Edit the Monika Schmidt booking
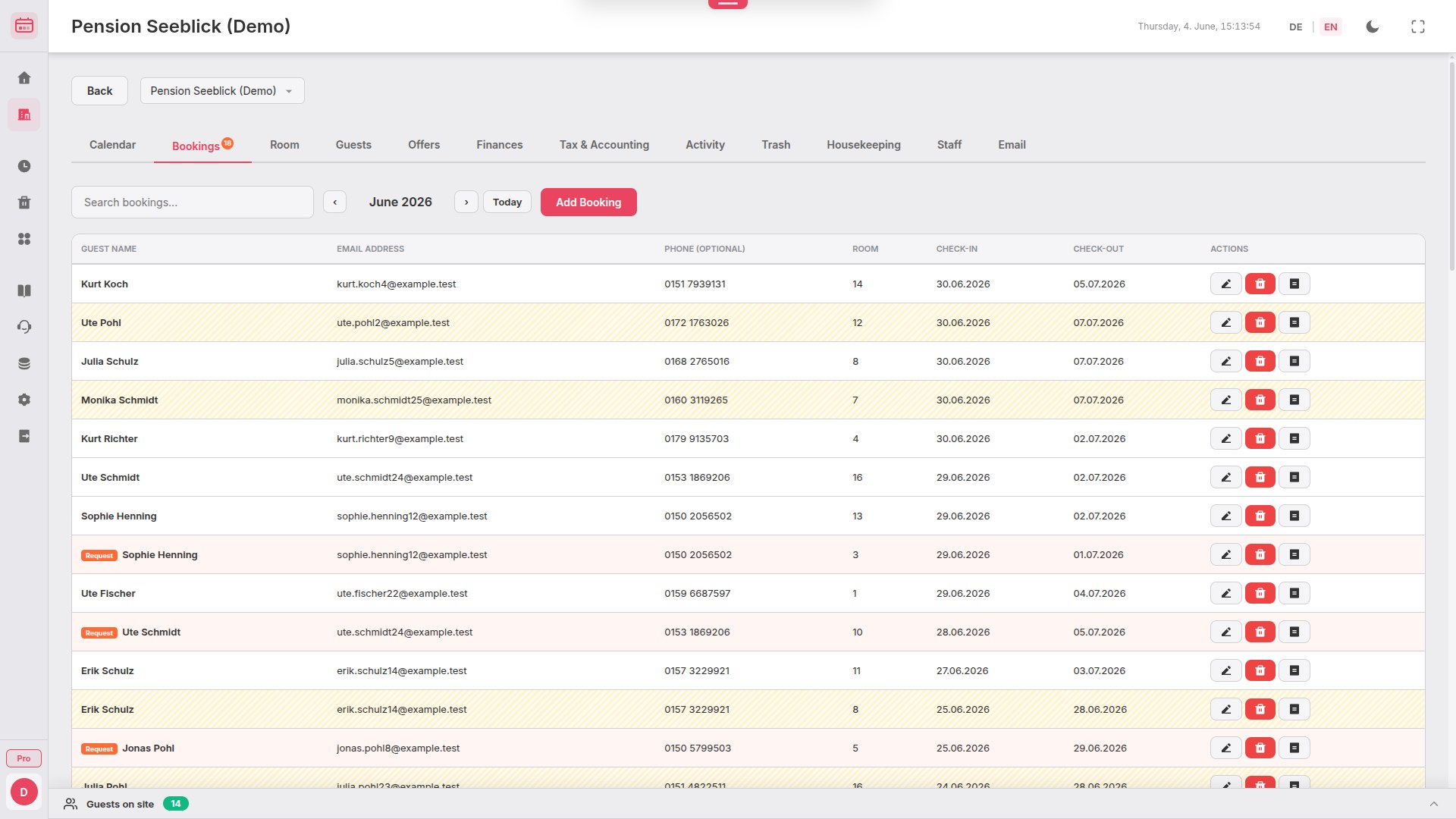 point(1225,400)
